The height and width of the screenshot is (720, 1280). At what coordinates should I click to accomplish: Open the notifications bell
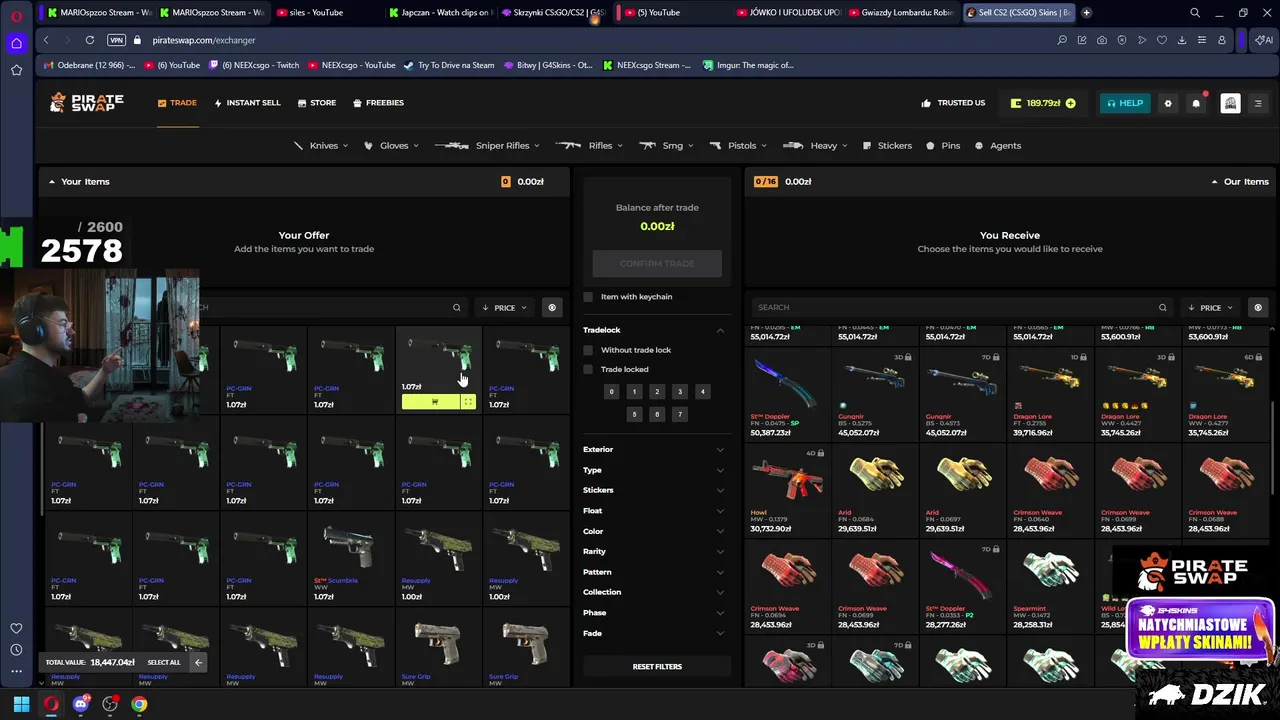1196,103
